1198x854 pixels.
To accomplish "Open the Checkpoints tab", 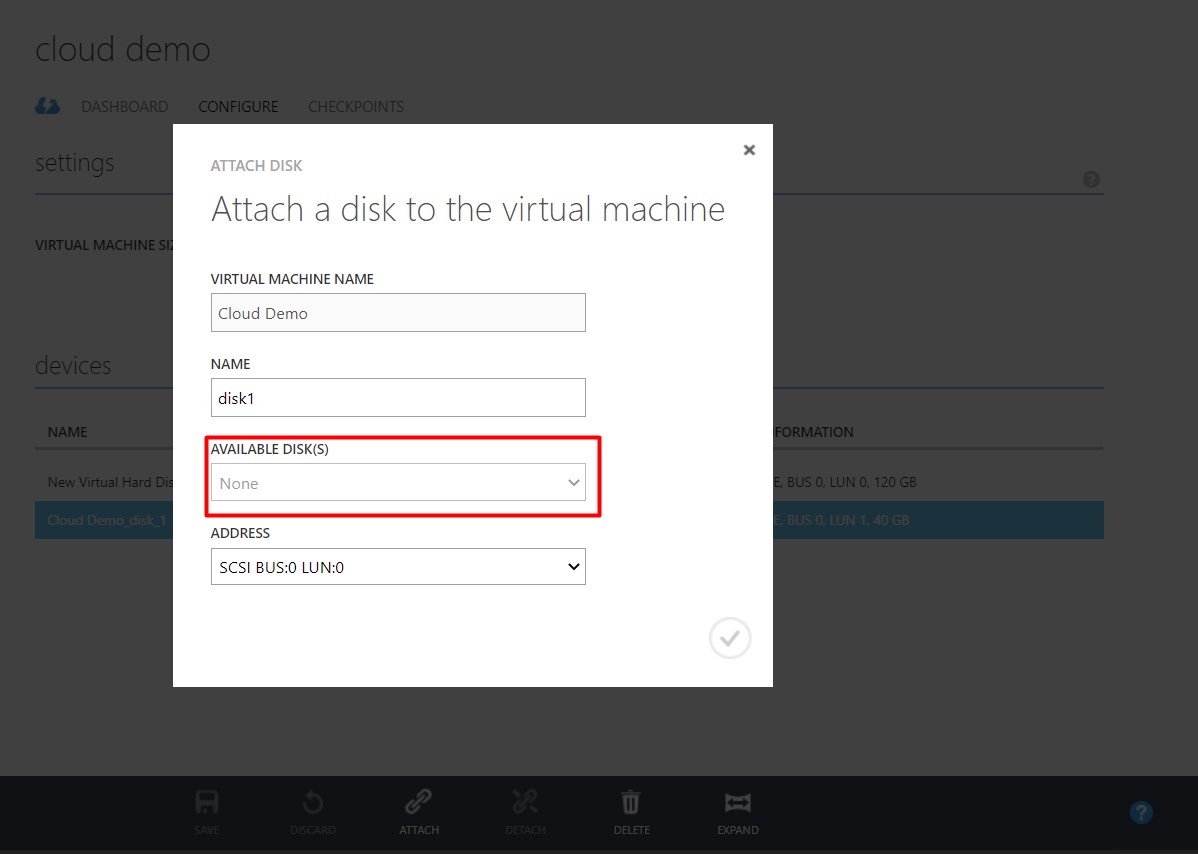I will click(x=355, y=106).
